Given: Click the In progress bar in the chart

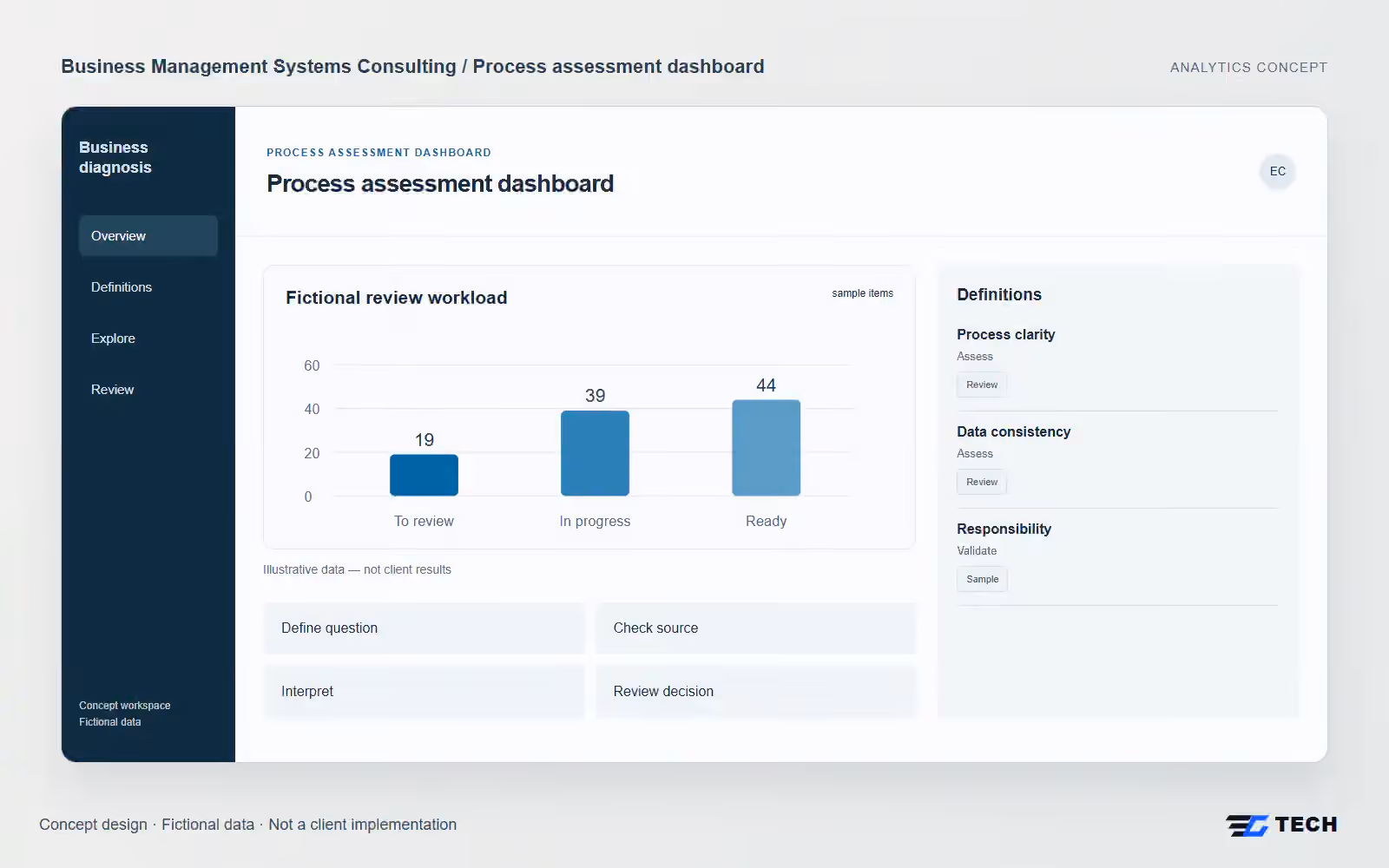Looking at the screenshot, I should (x=595, y=453).
